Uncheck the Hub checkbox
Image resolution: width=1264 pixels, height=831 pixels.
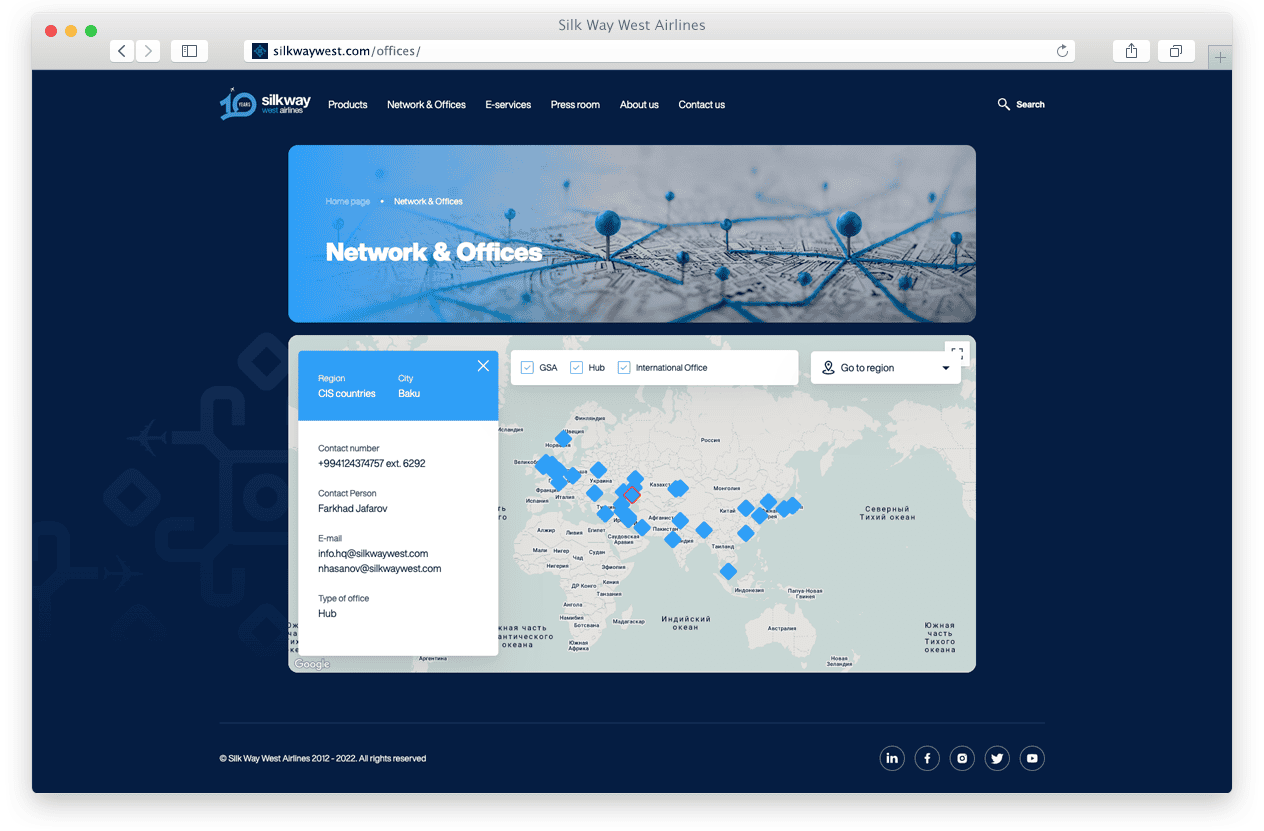tap(576, 368)
